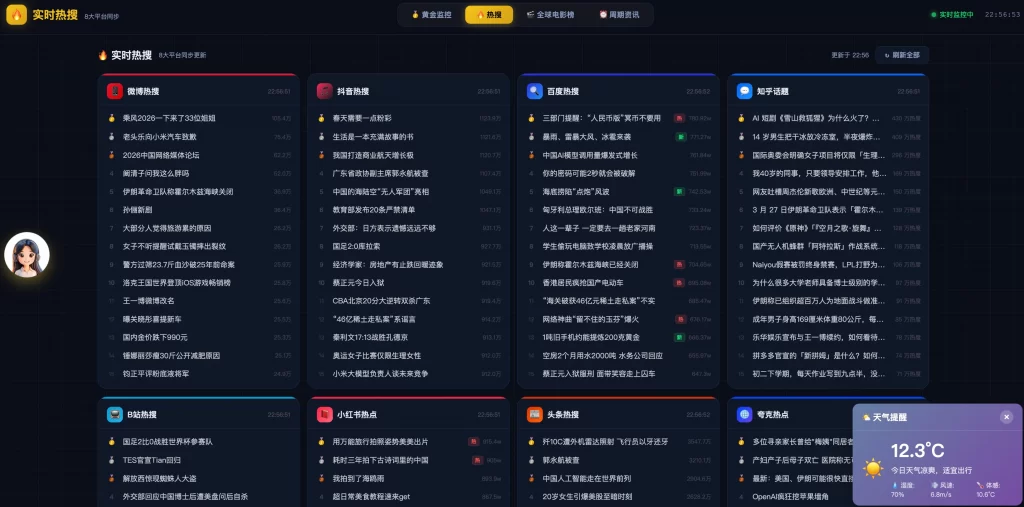The width and height of the screenshot is (1024, 507).
Task: Click the bronze medal beside 2026中国网络媒体论坛
Action: click(112, 155)
